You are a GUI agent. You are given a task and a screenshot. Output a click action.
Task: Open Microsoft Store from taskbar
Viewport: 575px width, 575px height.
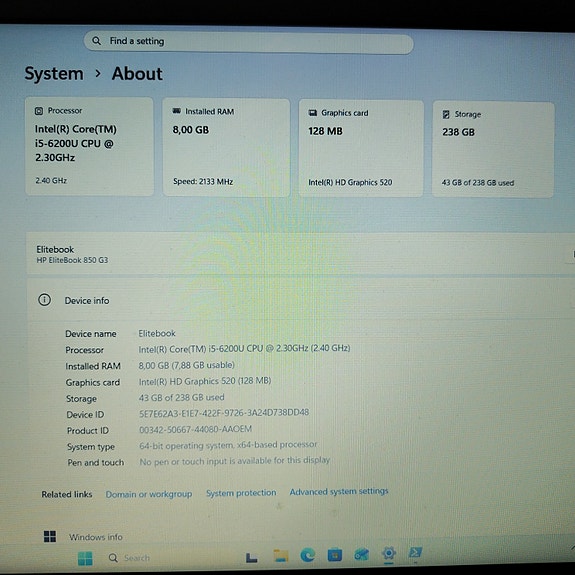pos(334,555)
